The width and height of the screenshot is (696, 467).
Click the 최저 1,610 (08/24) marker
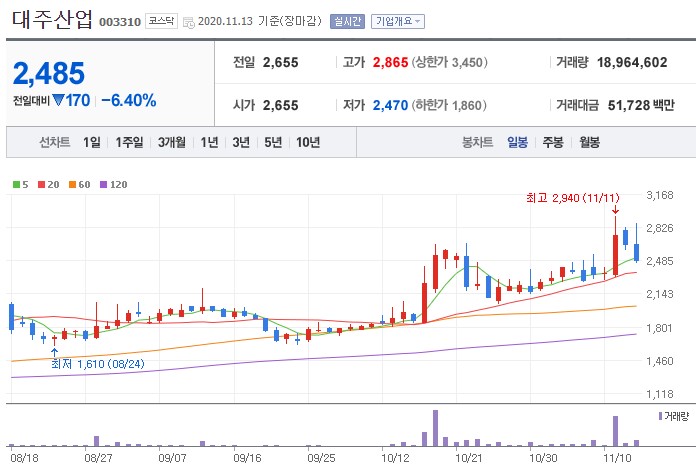click(x=98, y=364)
